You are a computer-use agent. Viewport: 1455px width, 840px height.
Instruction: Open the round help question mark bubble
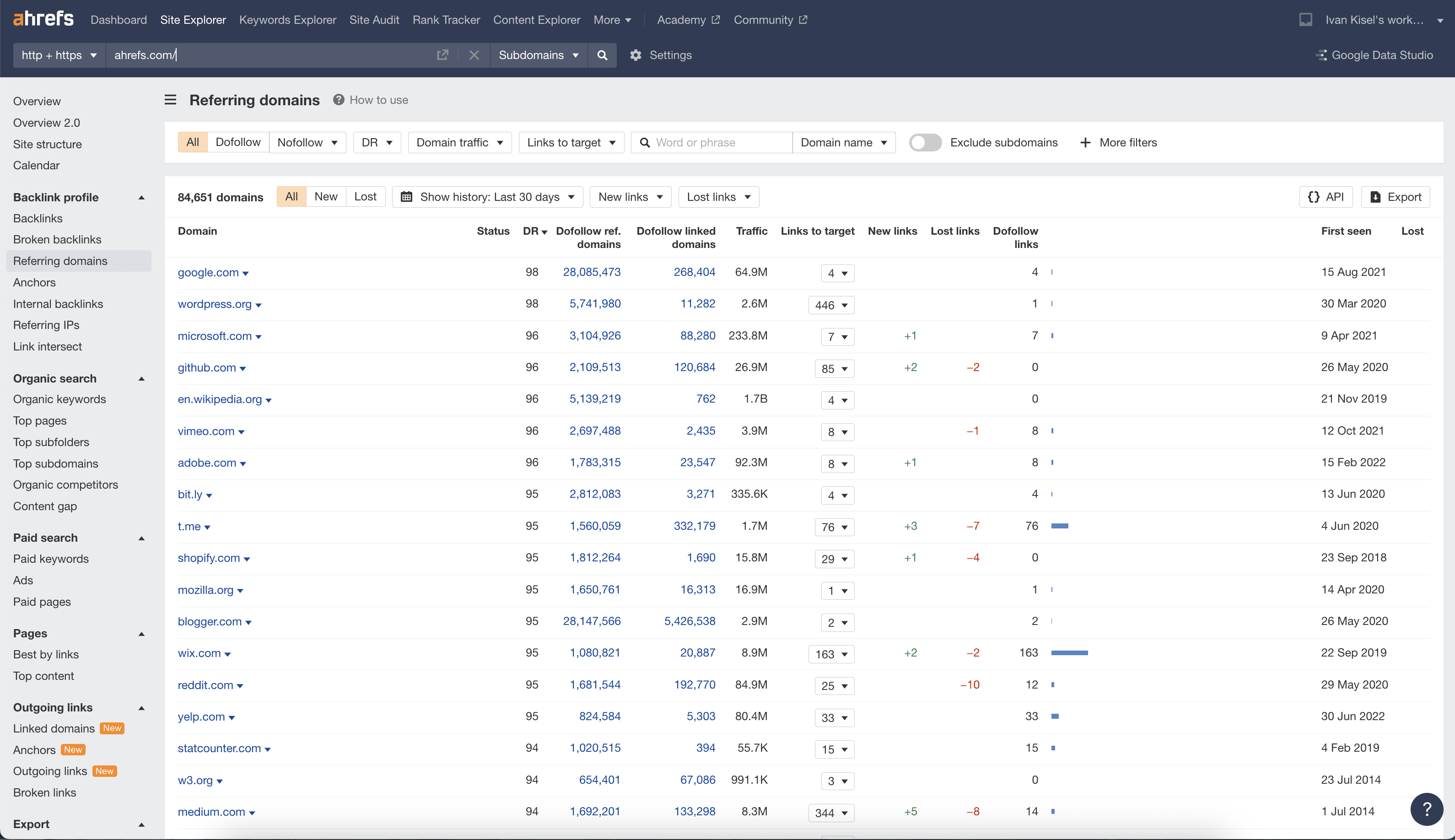click(x=1426, y=809)
